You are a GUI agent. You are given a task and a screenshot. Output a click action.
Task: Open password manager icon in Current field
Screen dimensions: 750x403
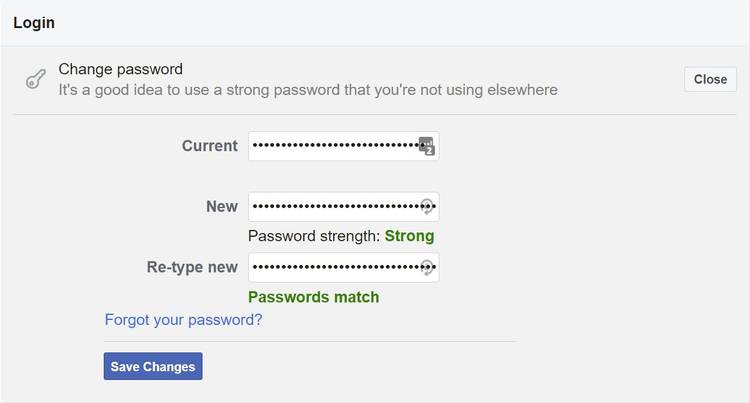point(427,146)
